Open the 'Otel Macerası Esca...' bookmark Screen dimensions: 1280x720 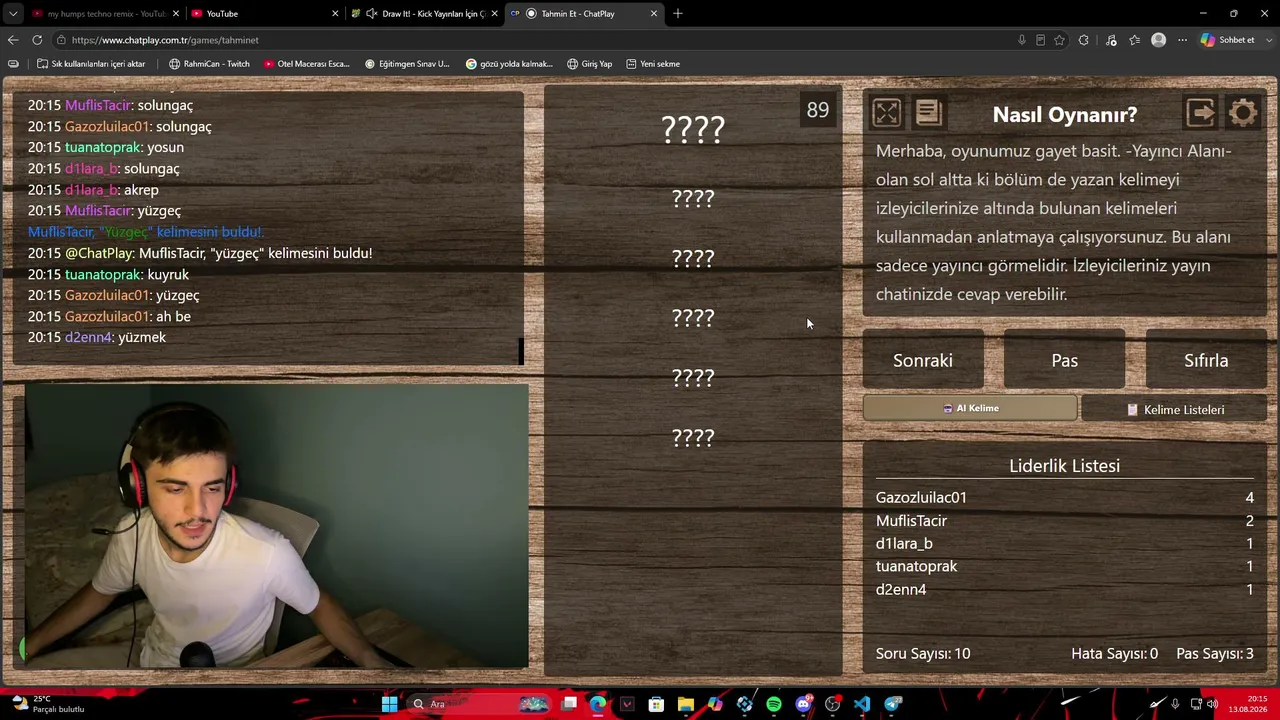306,64
